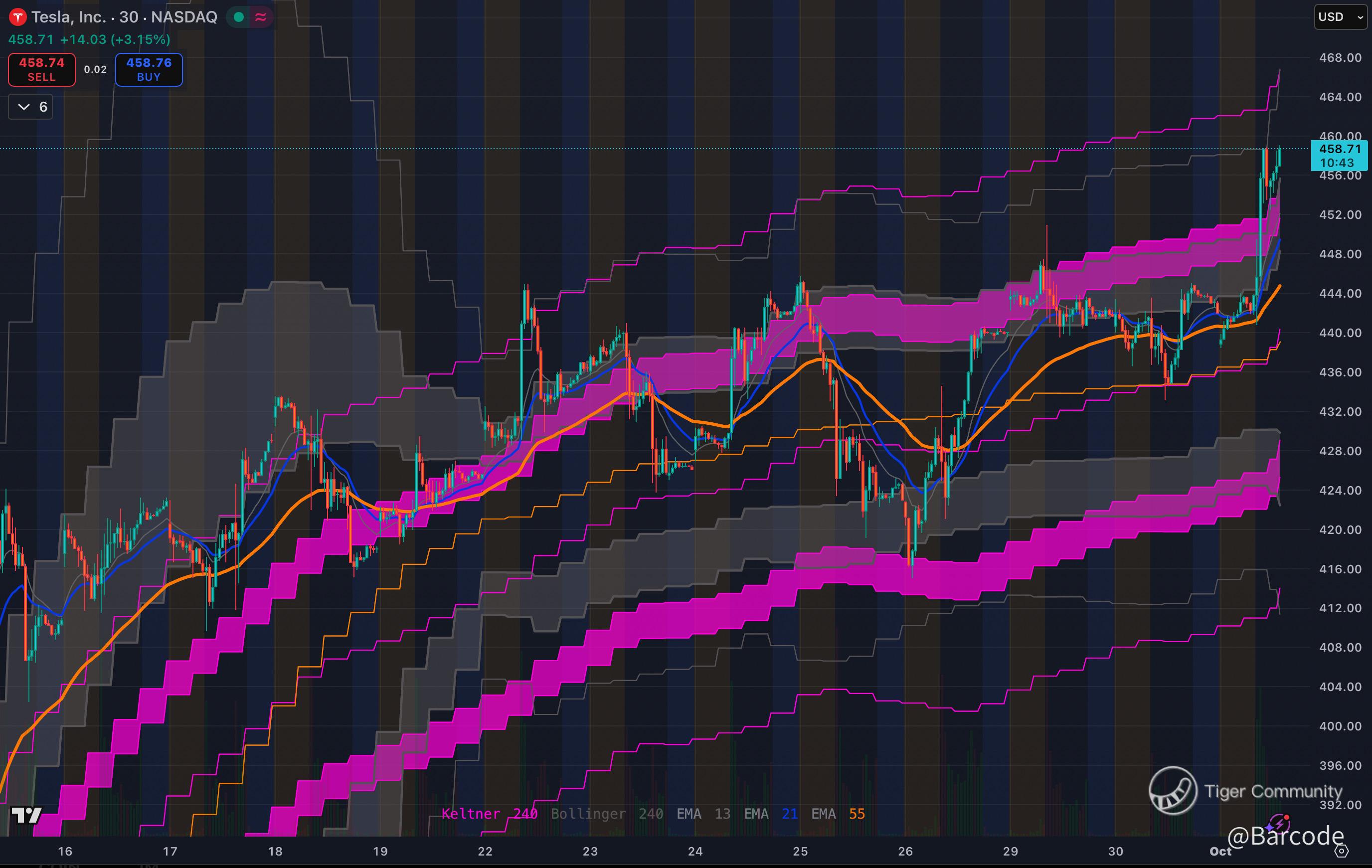Click the Tesla logo icon

click(x=17, y=17)
